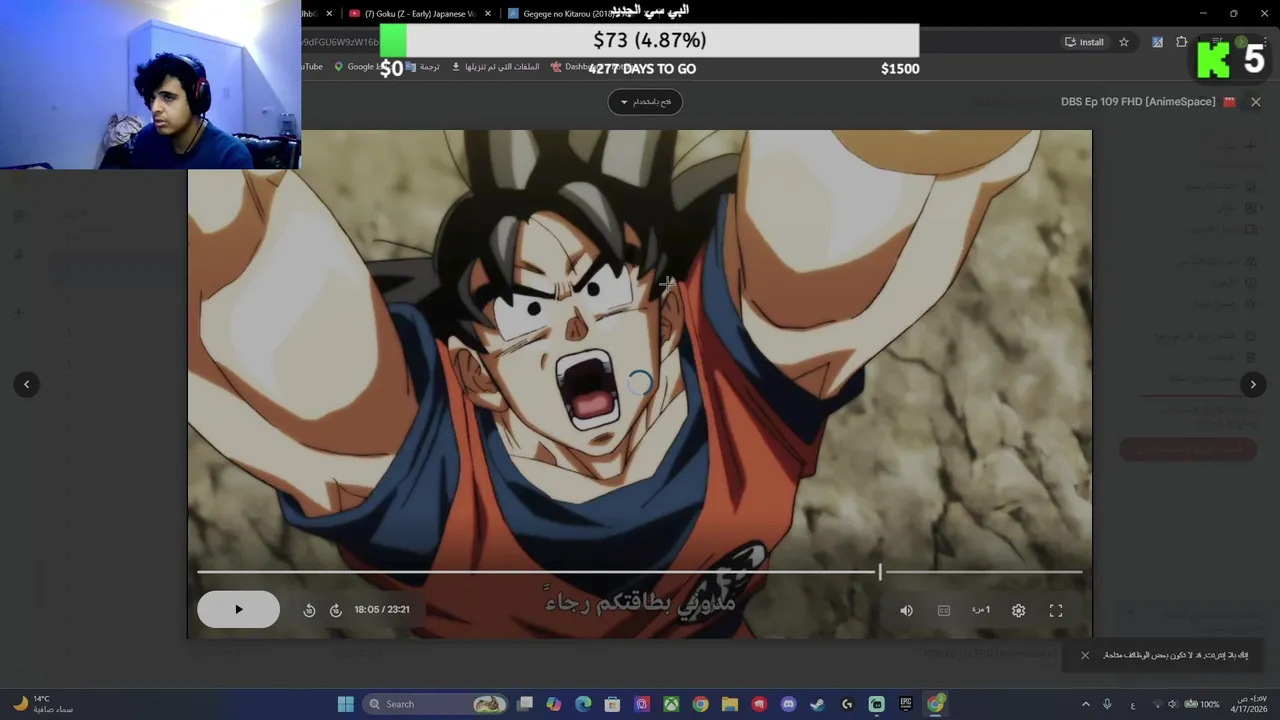The image size is (1280, 720).
Task: Open Discord from taskbar
Action: coord(788,704)
